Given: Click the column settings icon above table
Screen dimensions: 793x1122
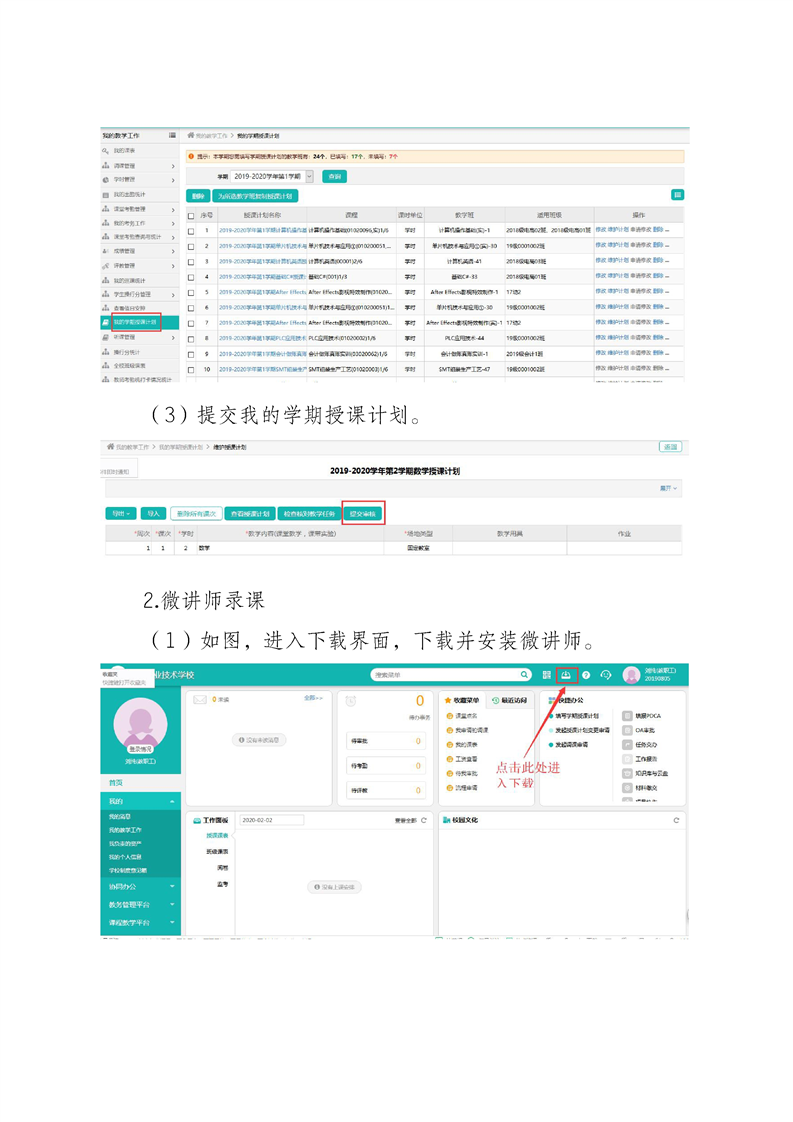Looking at the screenshot, I should [678, 195].
